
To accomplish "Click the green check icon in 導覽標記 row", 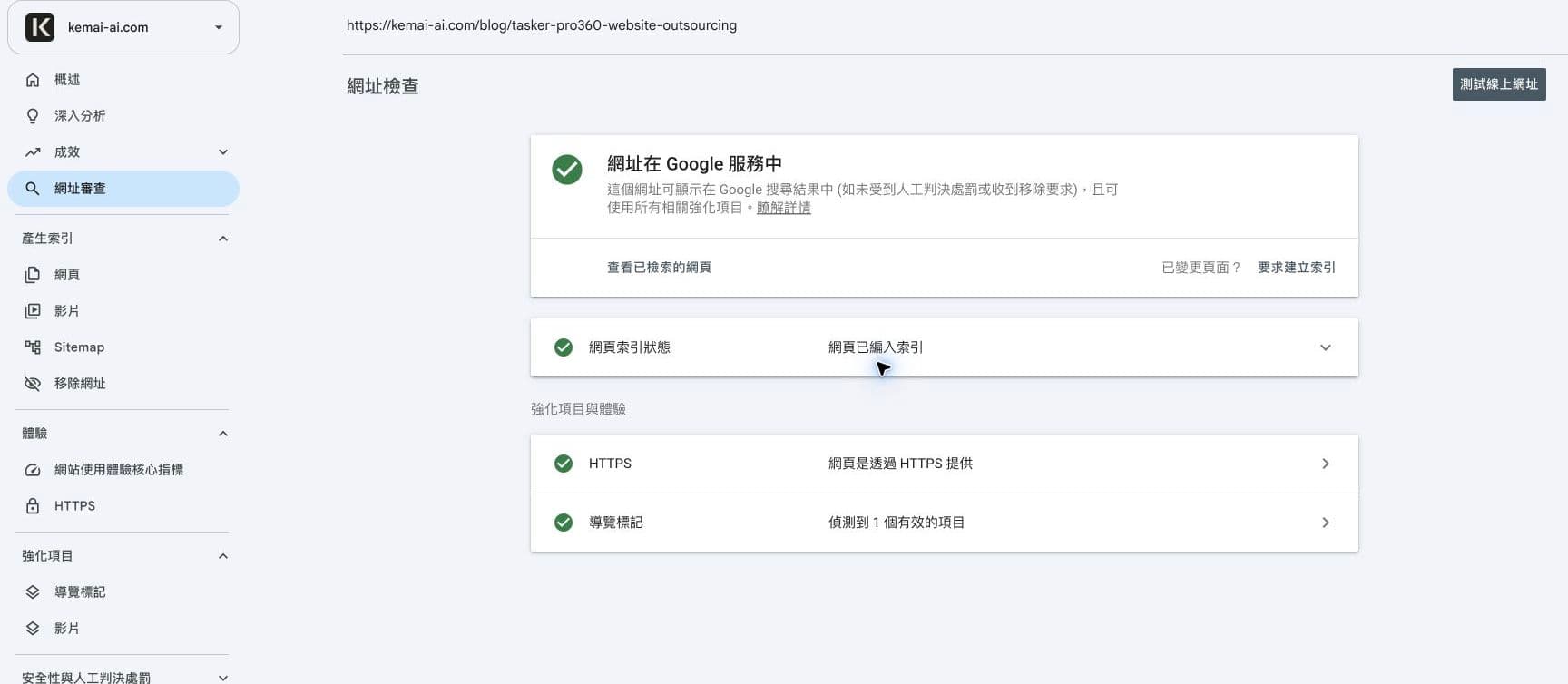I will pyautogui.click(x=563, y=523).
